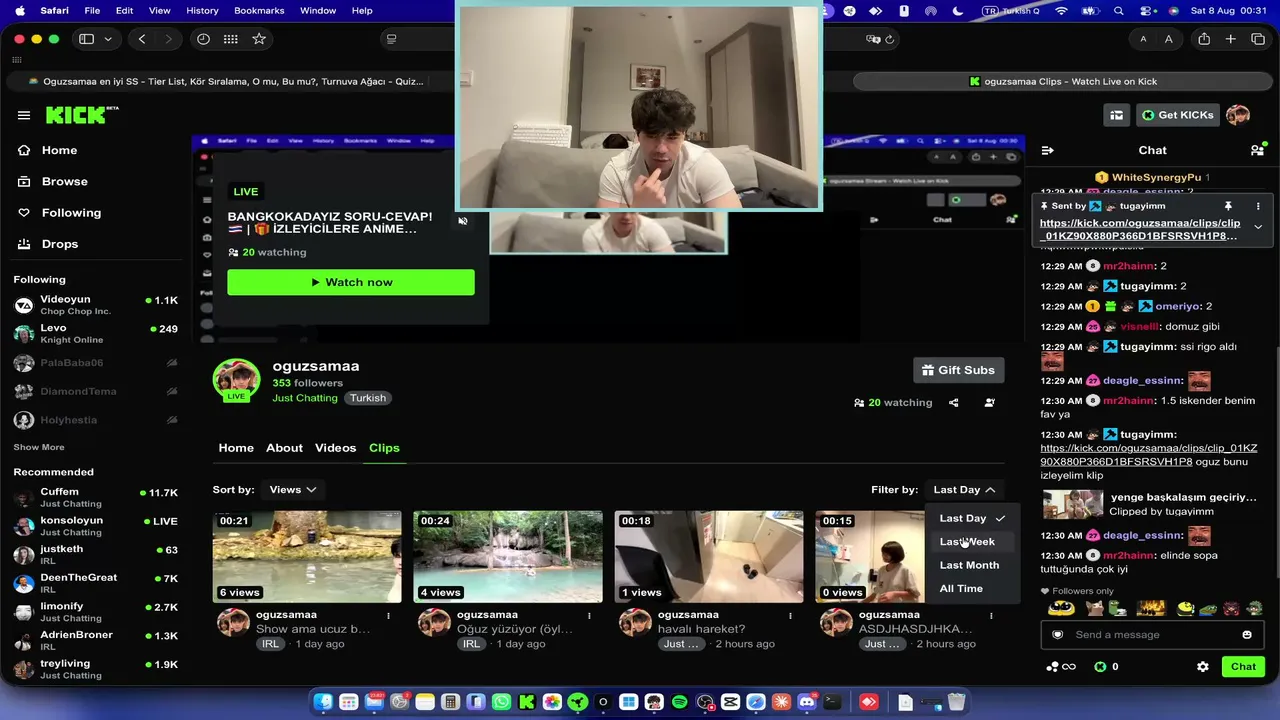The height and width of the screenshot is (720, 1280).
Task: Click the Gift Subs button
Action: [958, 370]
